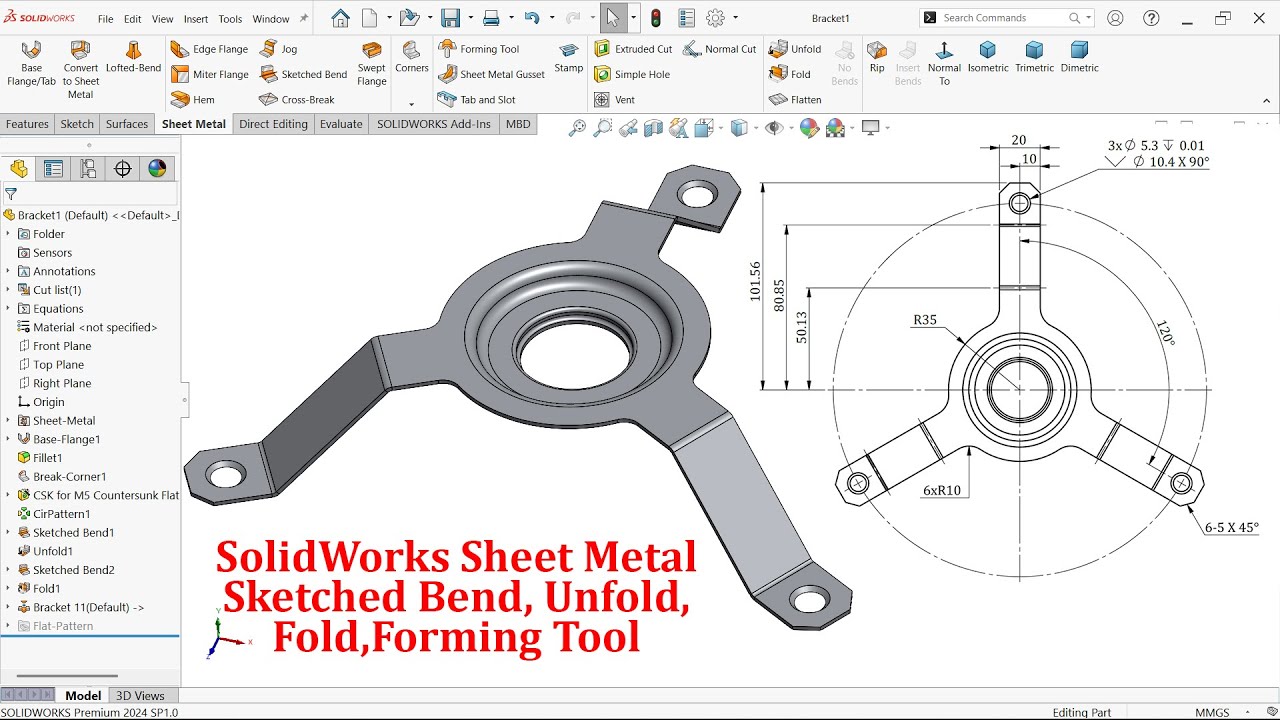Select Sheet Metal Gusset
The image size is (1280, 720).
(x=491, y=74)
